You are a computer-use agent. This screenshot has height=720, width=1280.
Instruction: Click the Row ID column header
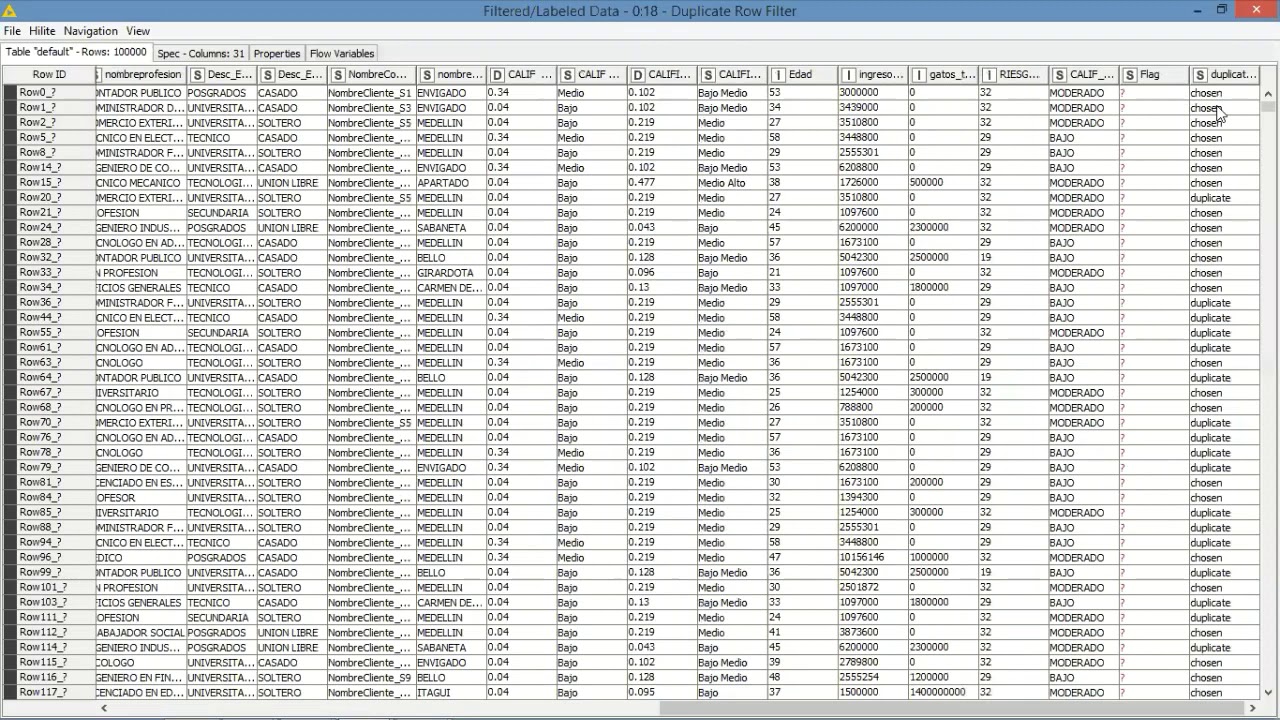49,75
